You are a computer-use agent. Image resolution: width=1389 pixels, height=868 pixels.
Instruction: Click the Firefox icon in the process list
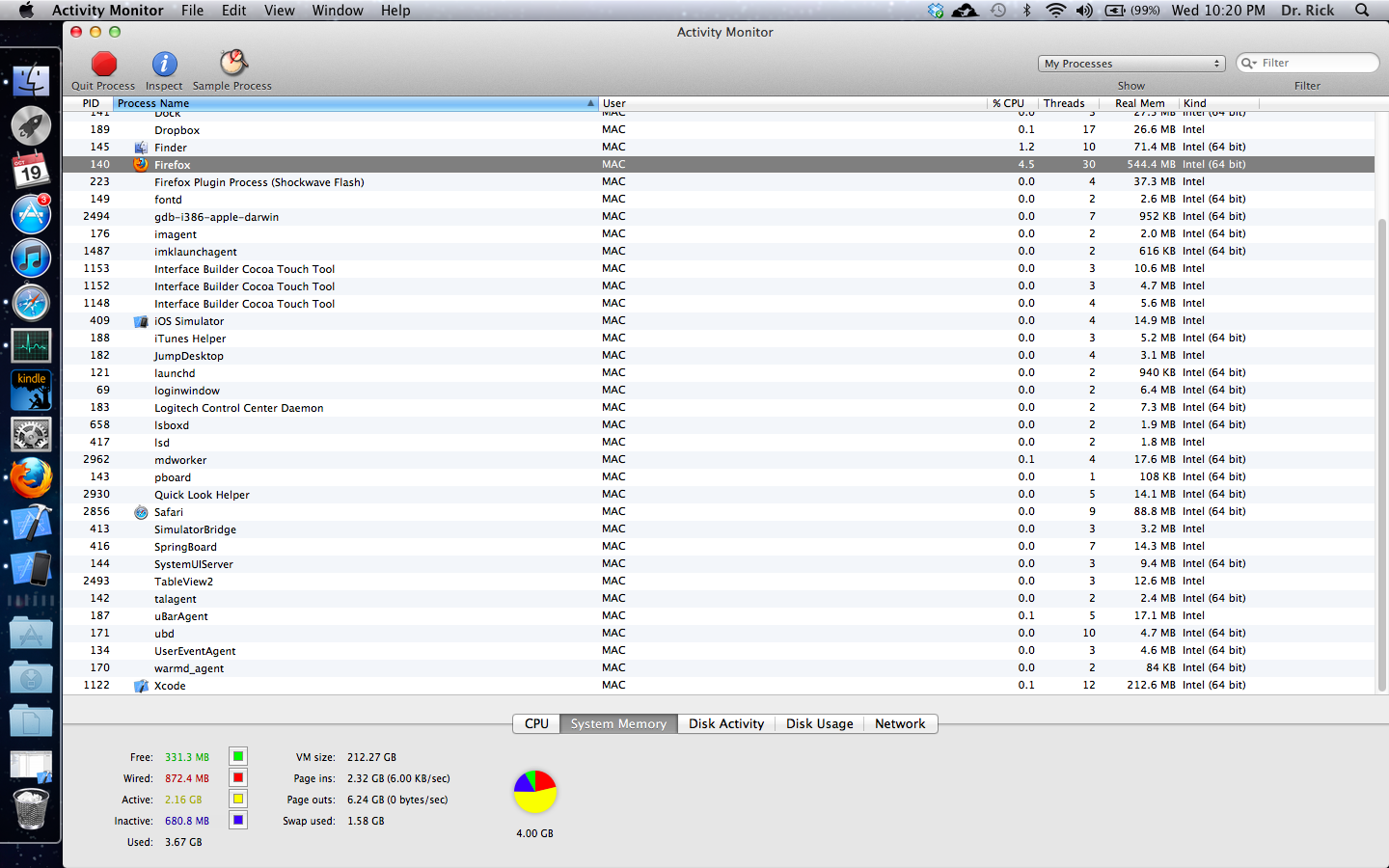pos(141,164)
